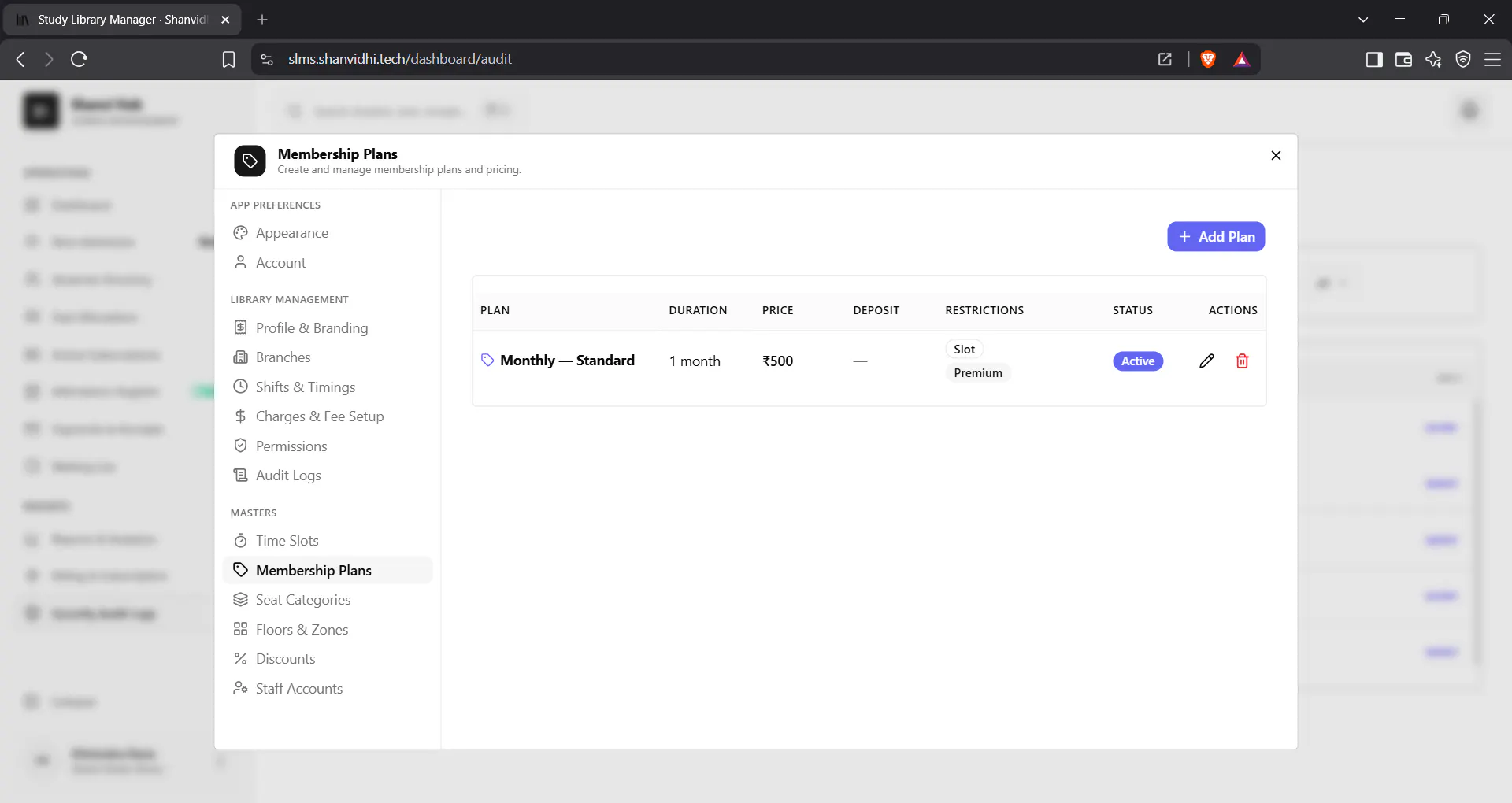Select the Study Library Manager tab
1512x803 pixels.
coord(123,20)
